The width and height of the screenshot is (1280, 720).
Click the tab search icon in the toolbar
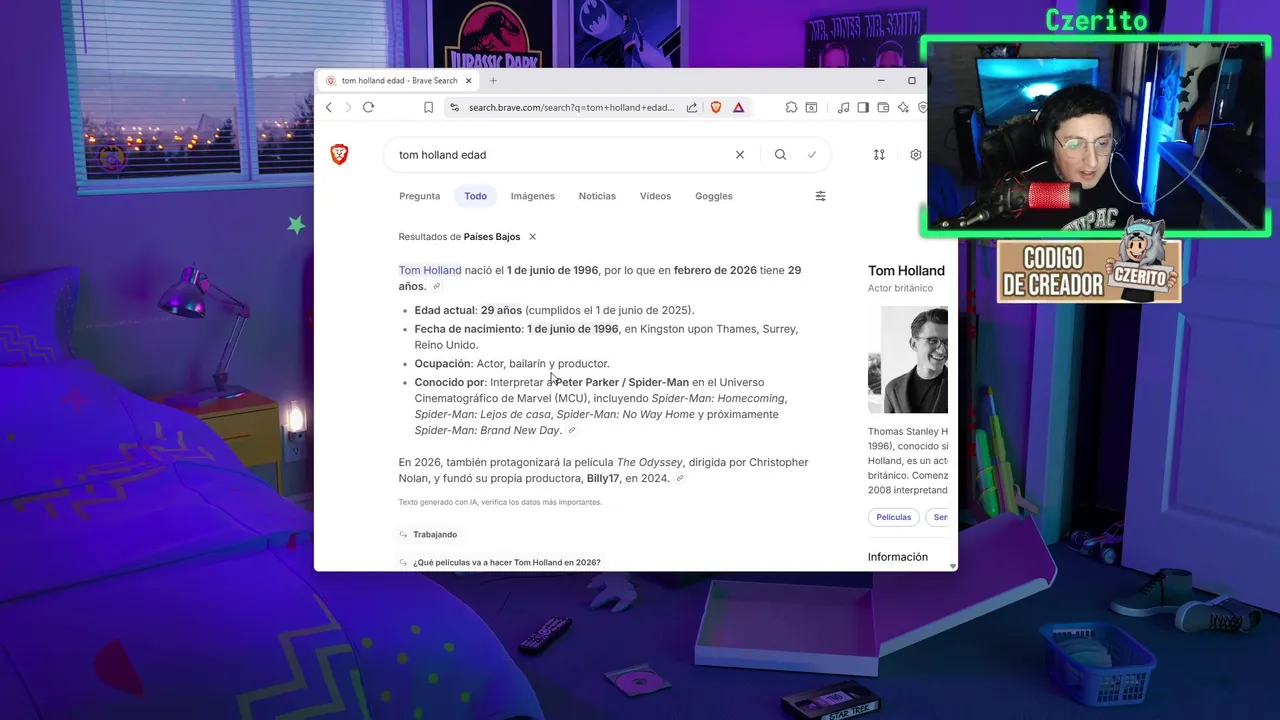(811, 107)
